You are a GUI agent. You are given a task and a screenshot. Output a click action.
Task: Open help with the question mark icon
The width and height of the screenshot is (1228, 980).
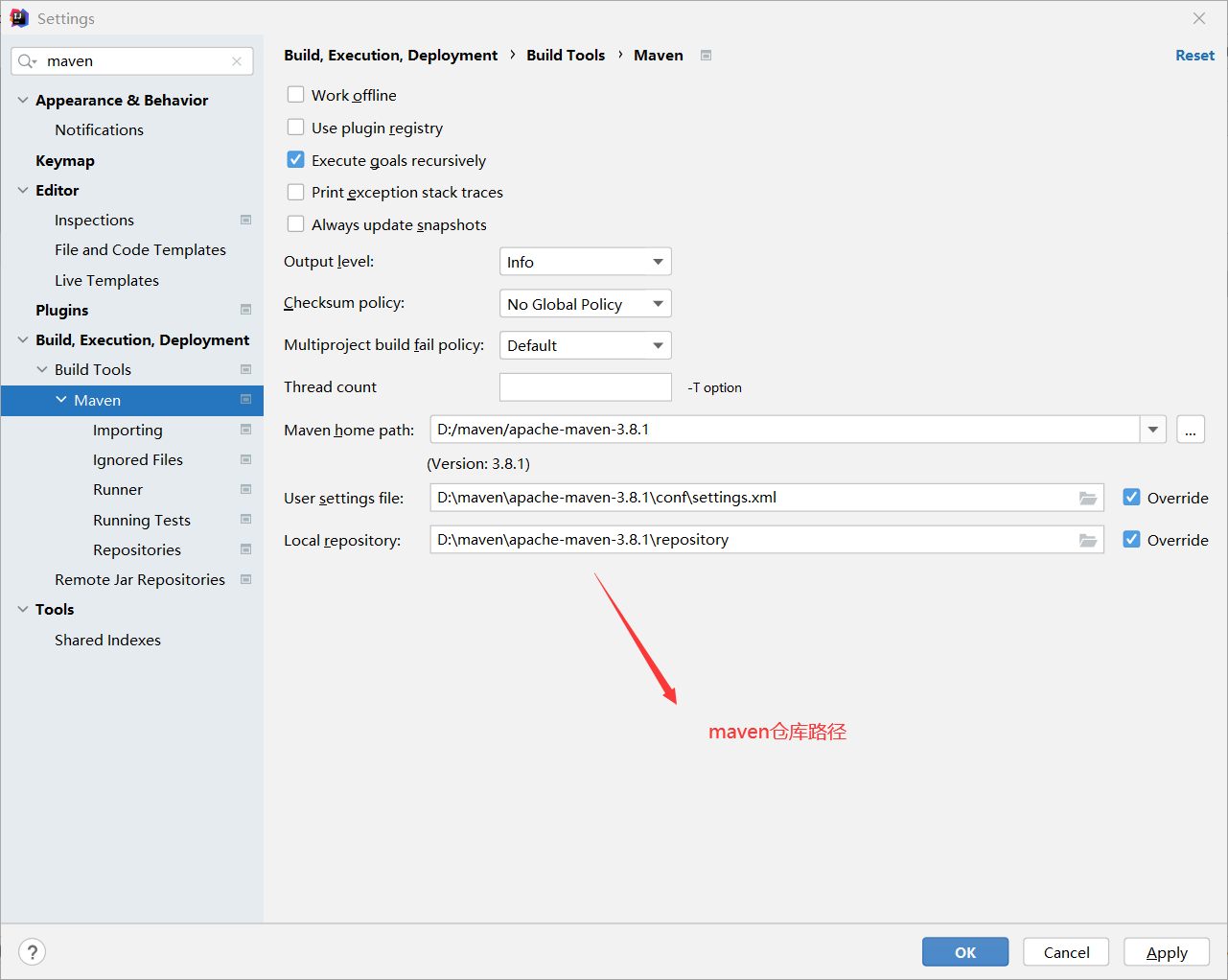33,952
